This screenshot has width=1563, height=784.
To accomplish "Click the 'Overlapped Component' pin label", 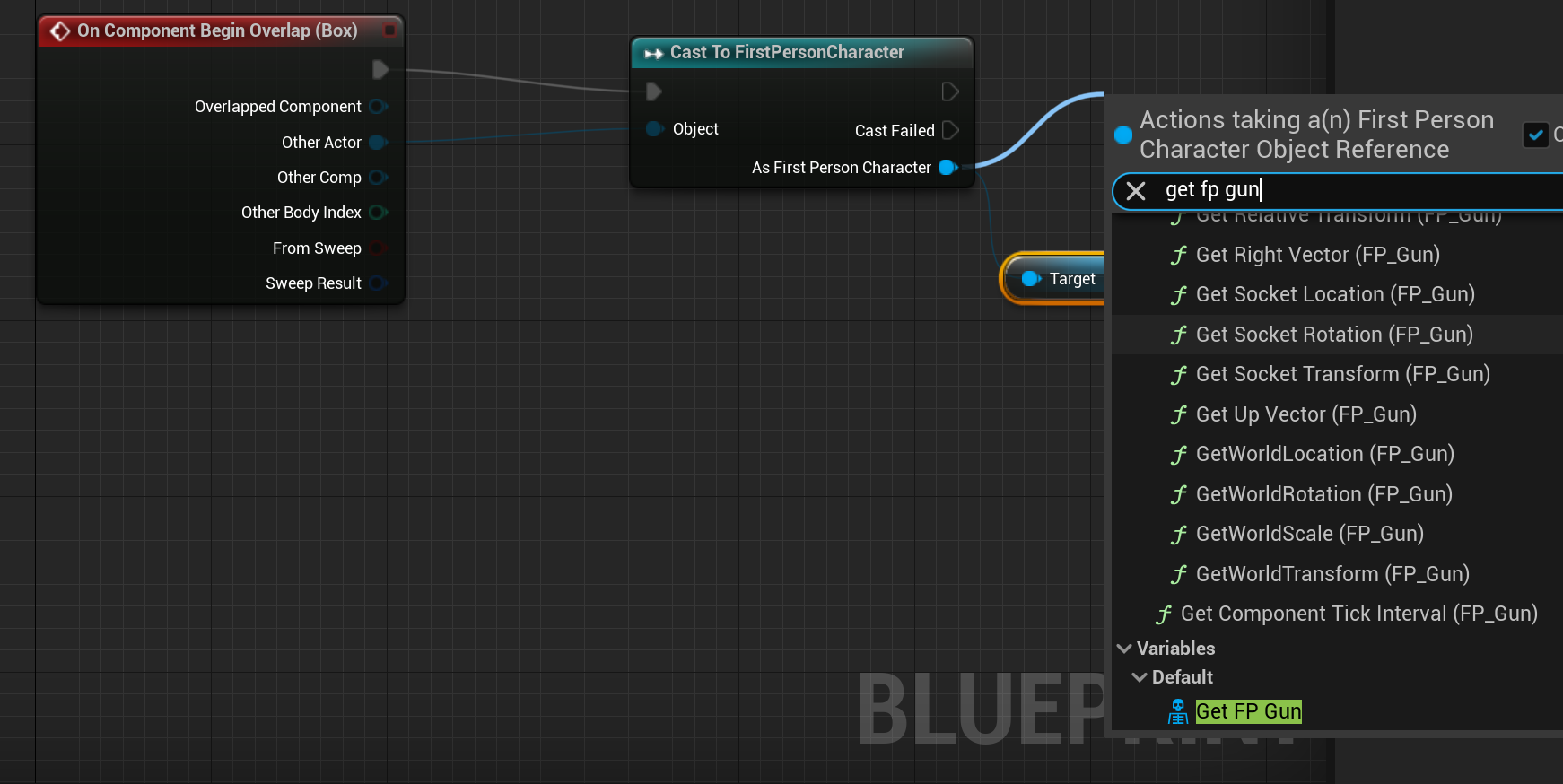I will coord(278,107).
